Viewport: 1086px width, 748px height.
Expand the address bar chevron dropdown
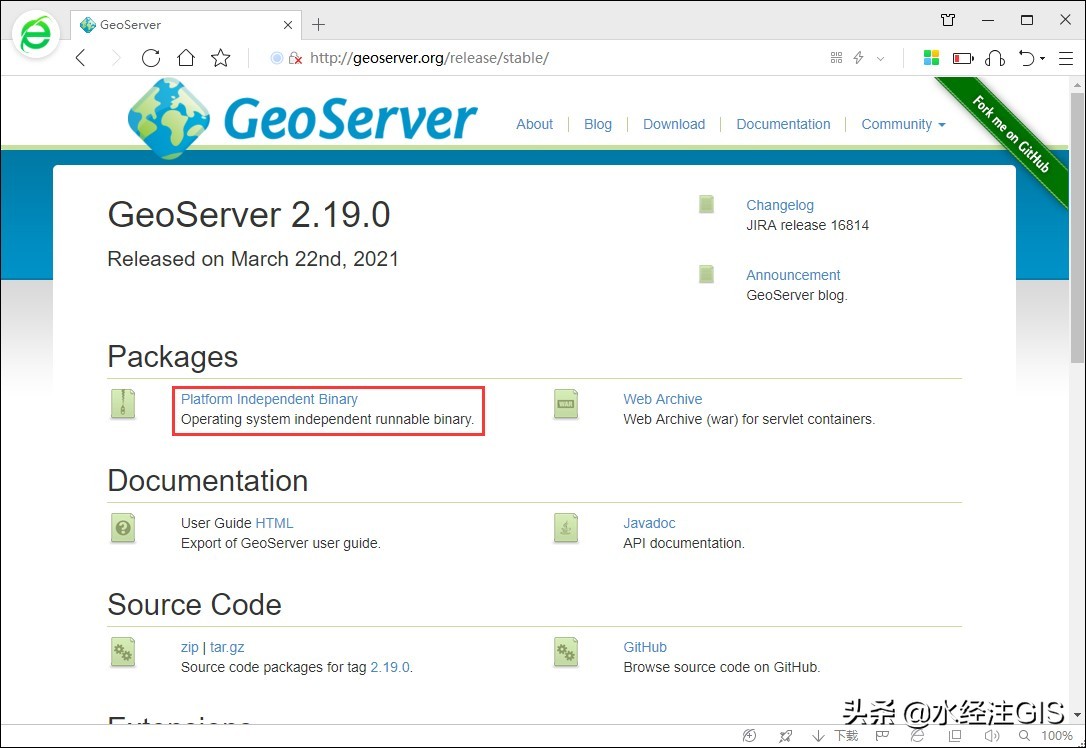coord(880,59)
